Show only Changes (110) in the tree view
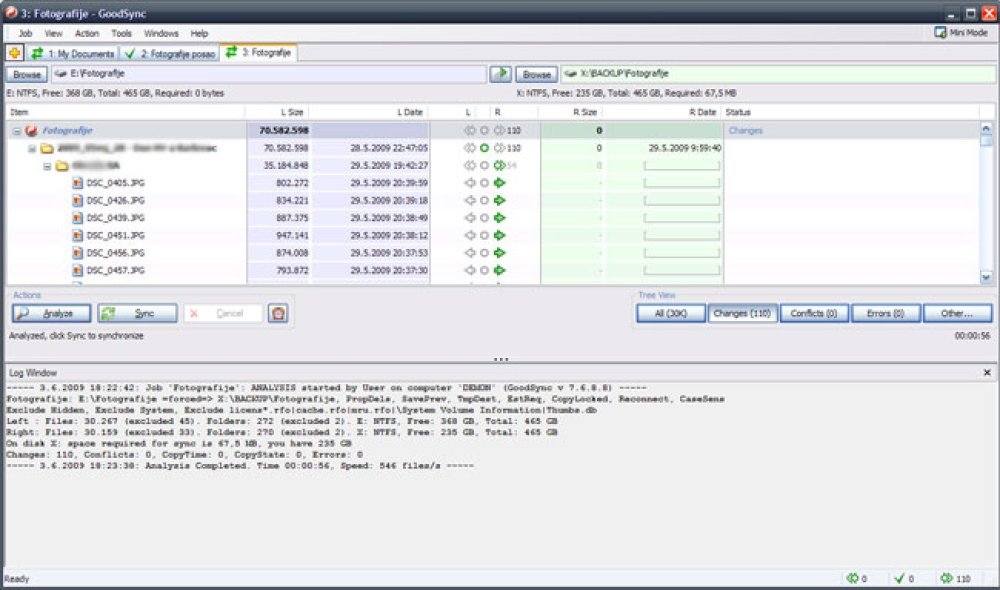1000x590 pixels. coord(742,313)
